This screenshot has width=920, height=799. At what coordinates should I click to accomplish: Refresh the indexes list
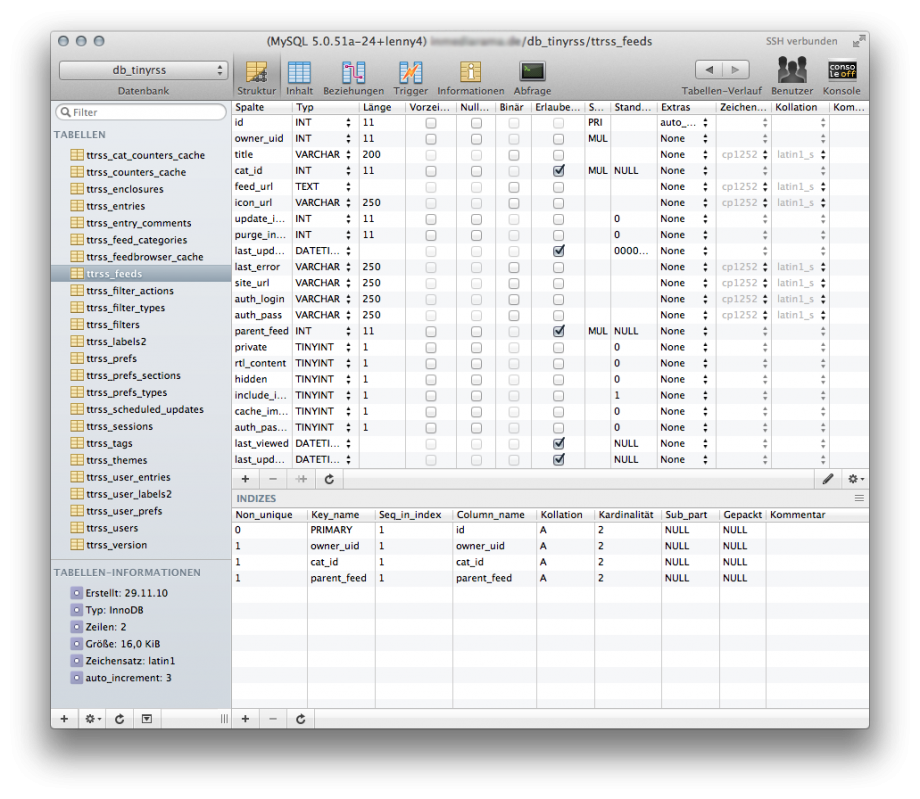300,719
